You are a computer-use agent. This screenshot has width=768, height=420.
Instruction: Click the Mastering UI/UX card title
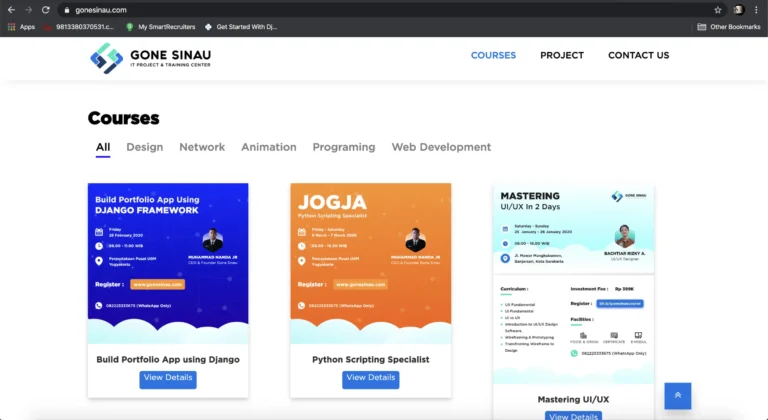tap(573, 399)
